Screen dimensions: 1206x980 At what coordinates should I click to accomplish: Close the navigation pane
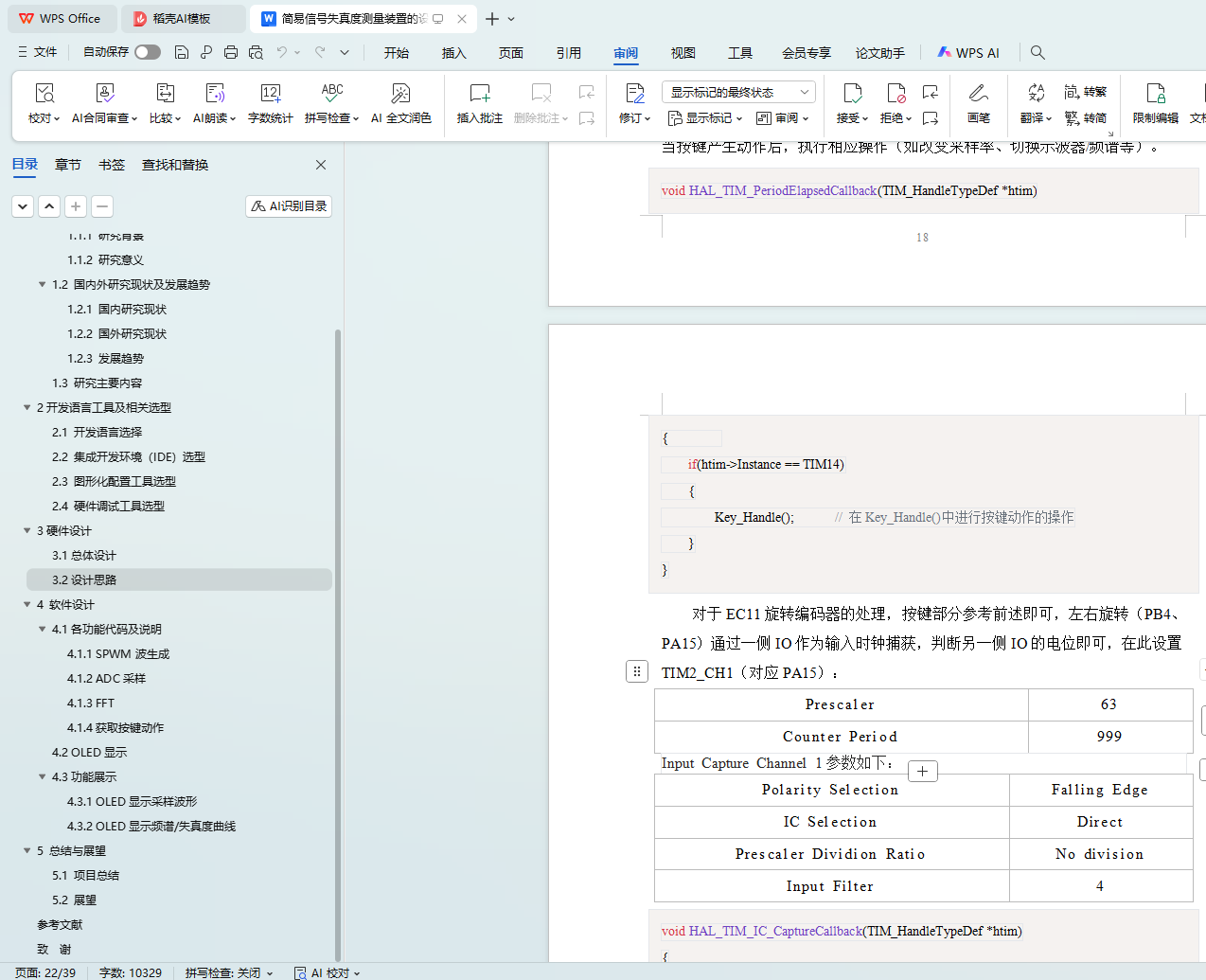tap(321, 165)
